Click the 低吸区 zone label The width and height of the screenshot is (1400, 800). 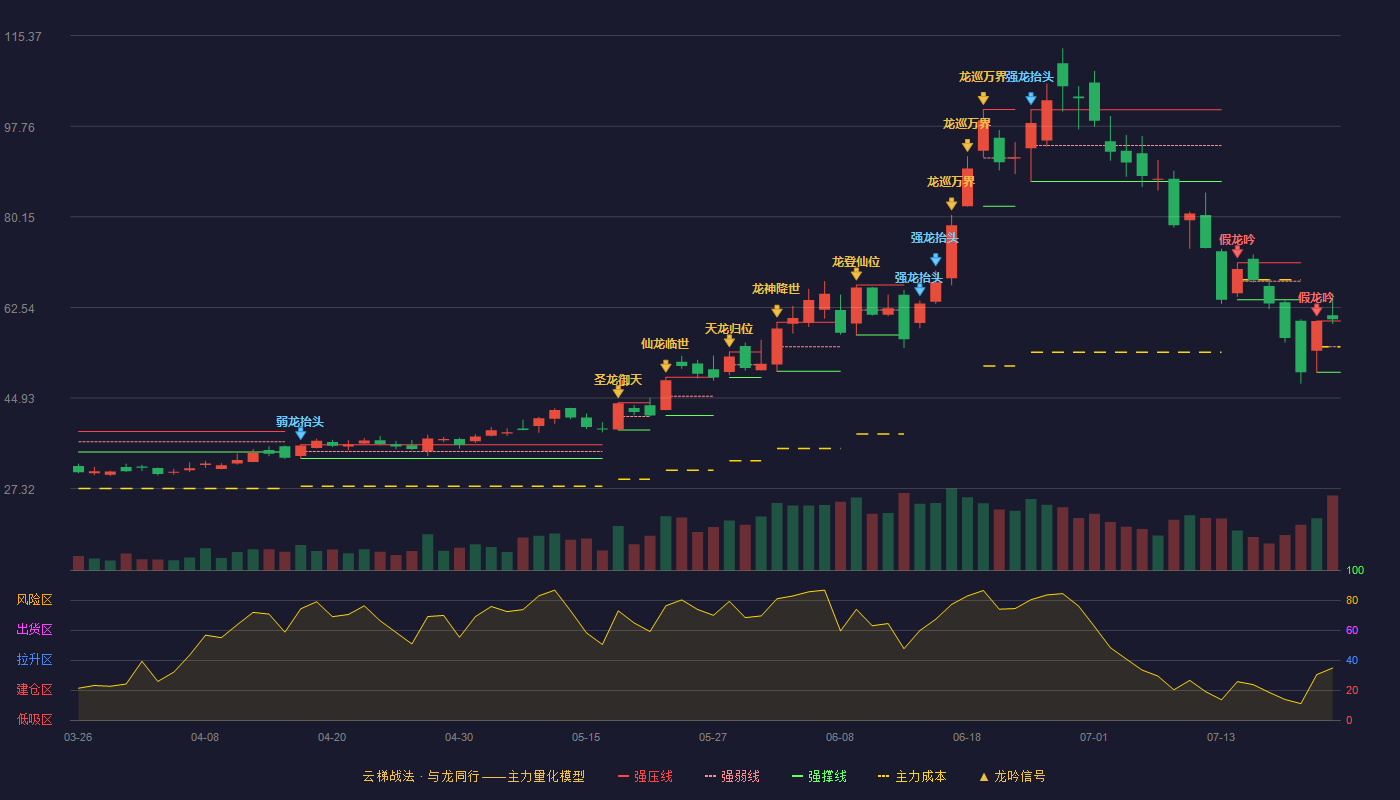(34, 719)
